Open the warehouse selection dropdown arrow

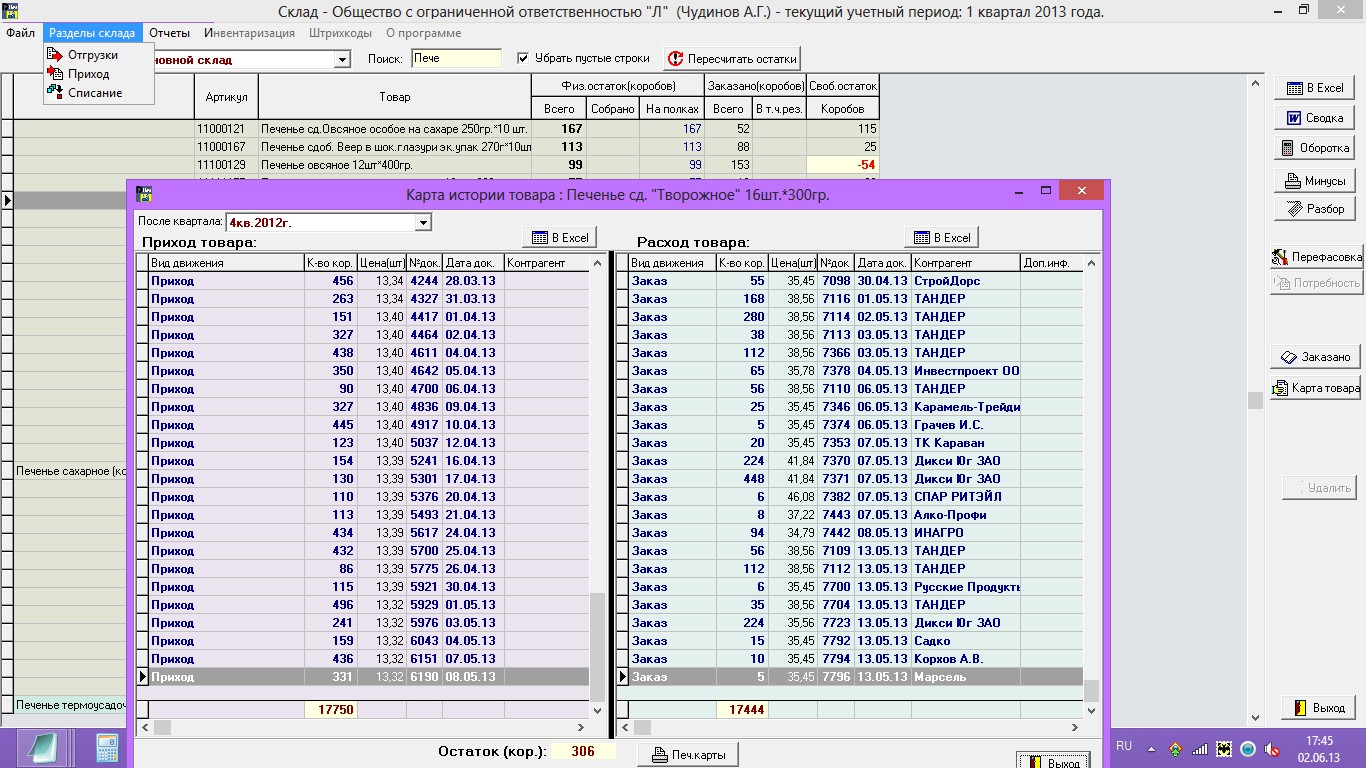pyautogui.click(x=342, y=60)
